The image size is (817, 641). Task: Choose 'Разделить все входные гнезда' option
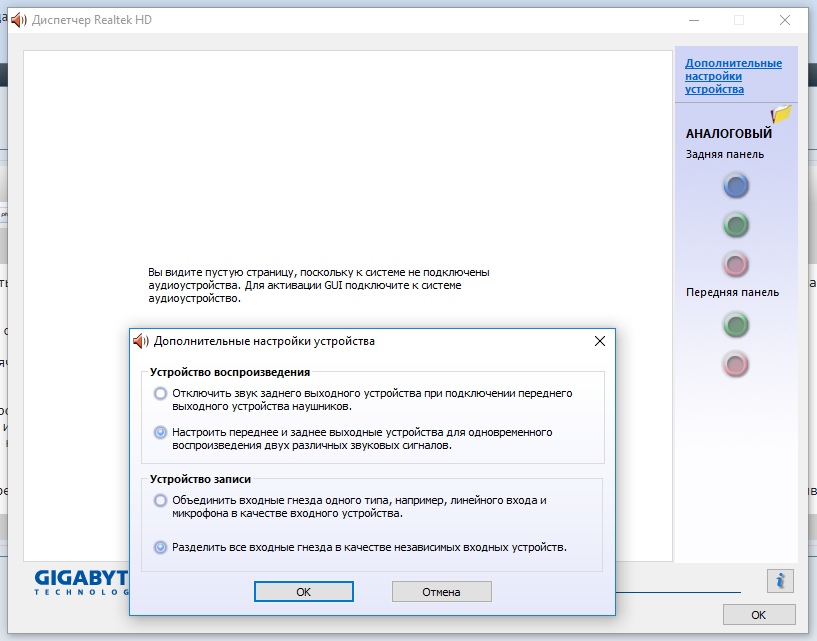point(161,547)
